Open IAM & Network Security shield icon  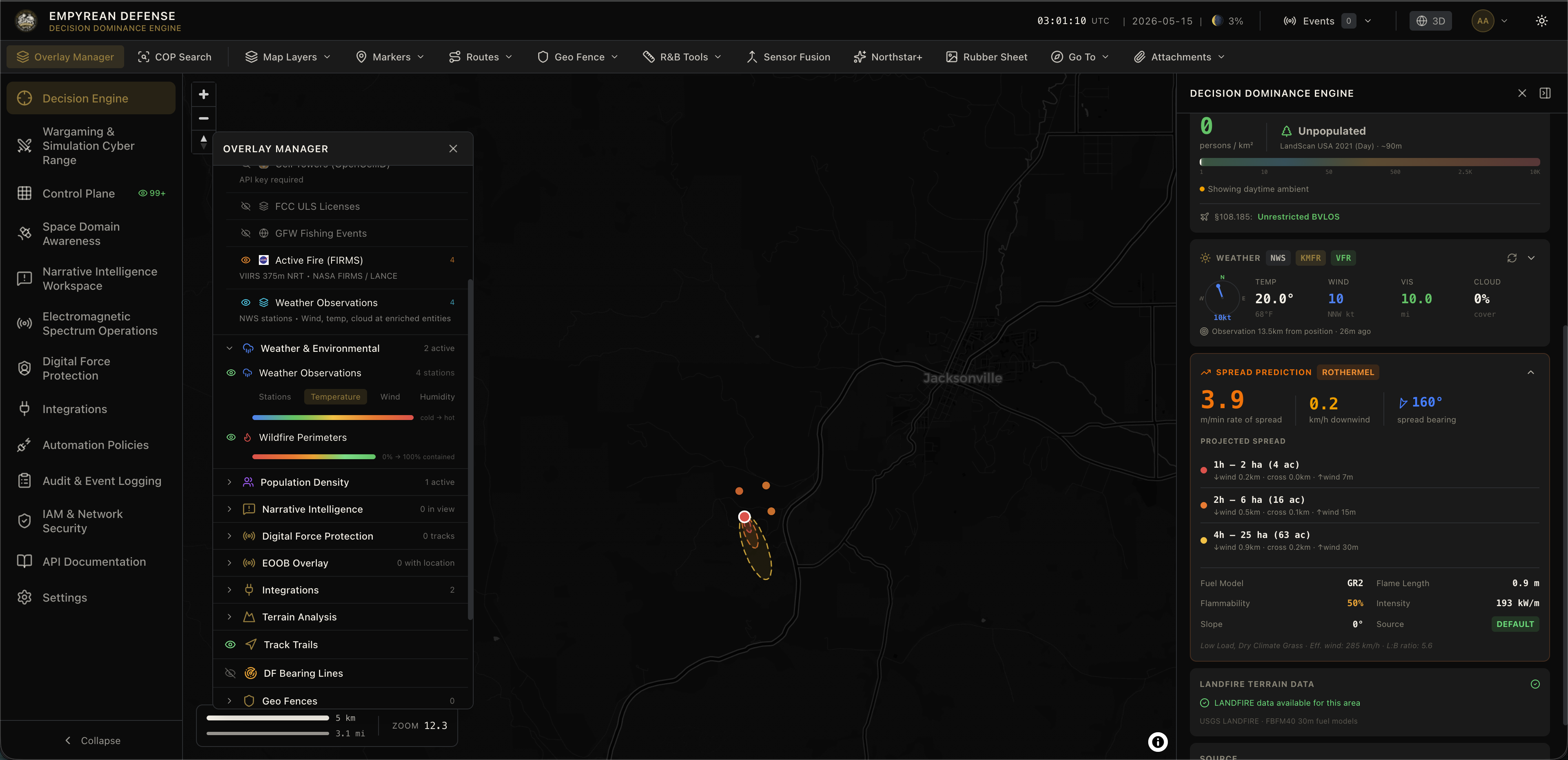24,522
